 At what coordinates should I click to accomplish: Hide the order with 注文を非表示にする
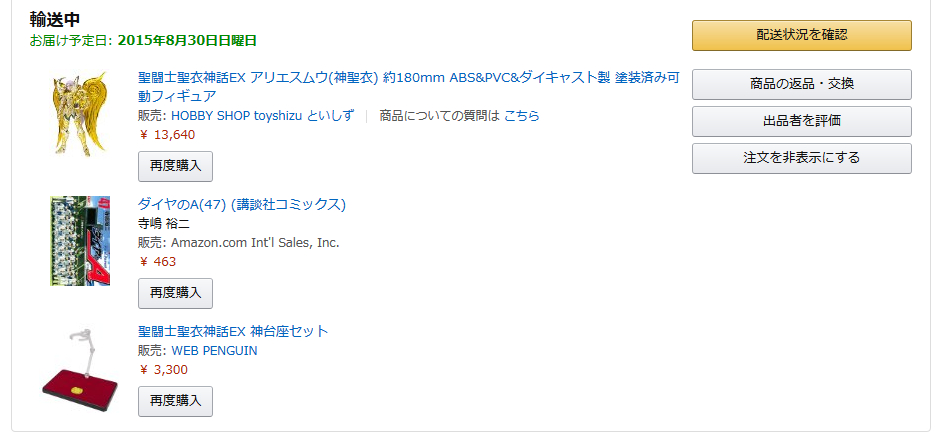[x=801, y=158]
